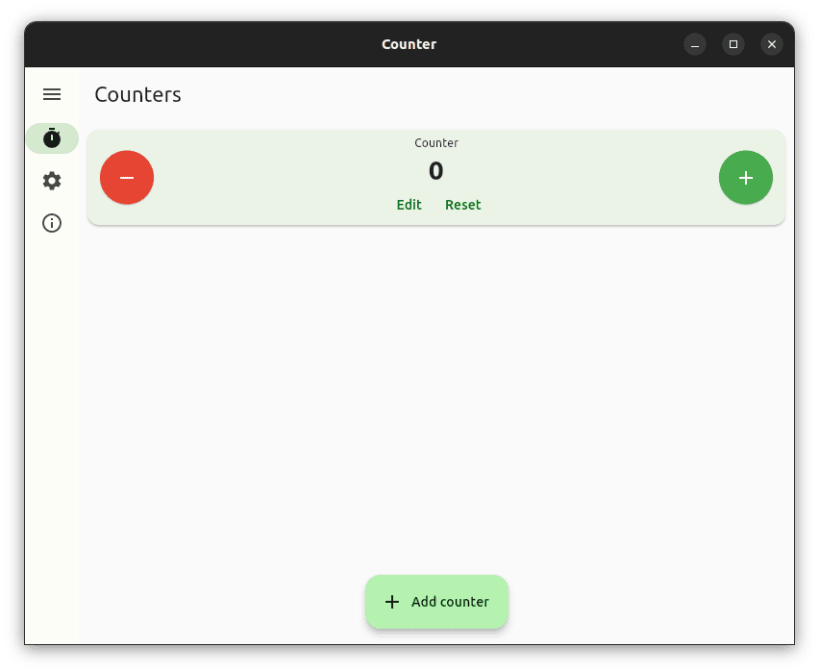The height and width of the screenshot is (672, 819).
Task: Click the Counters page heading
Action: click(138, 95)
